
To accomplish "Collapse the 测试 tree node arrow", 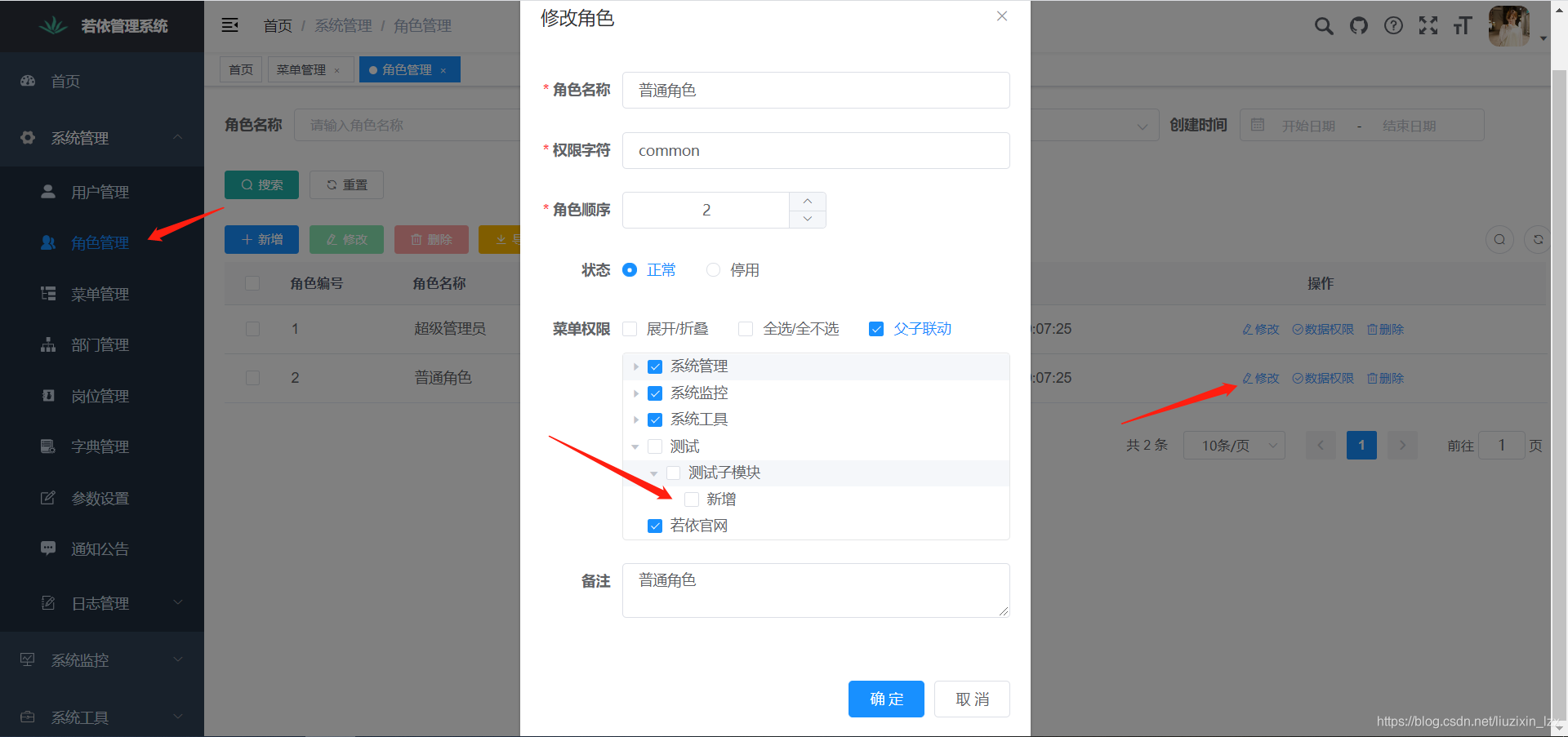I will tap(635, 446).
